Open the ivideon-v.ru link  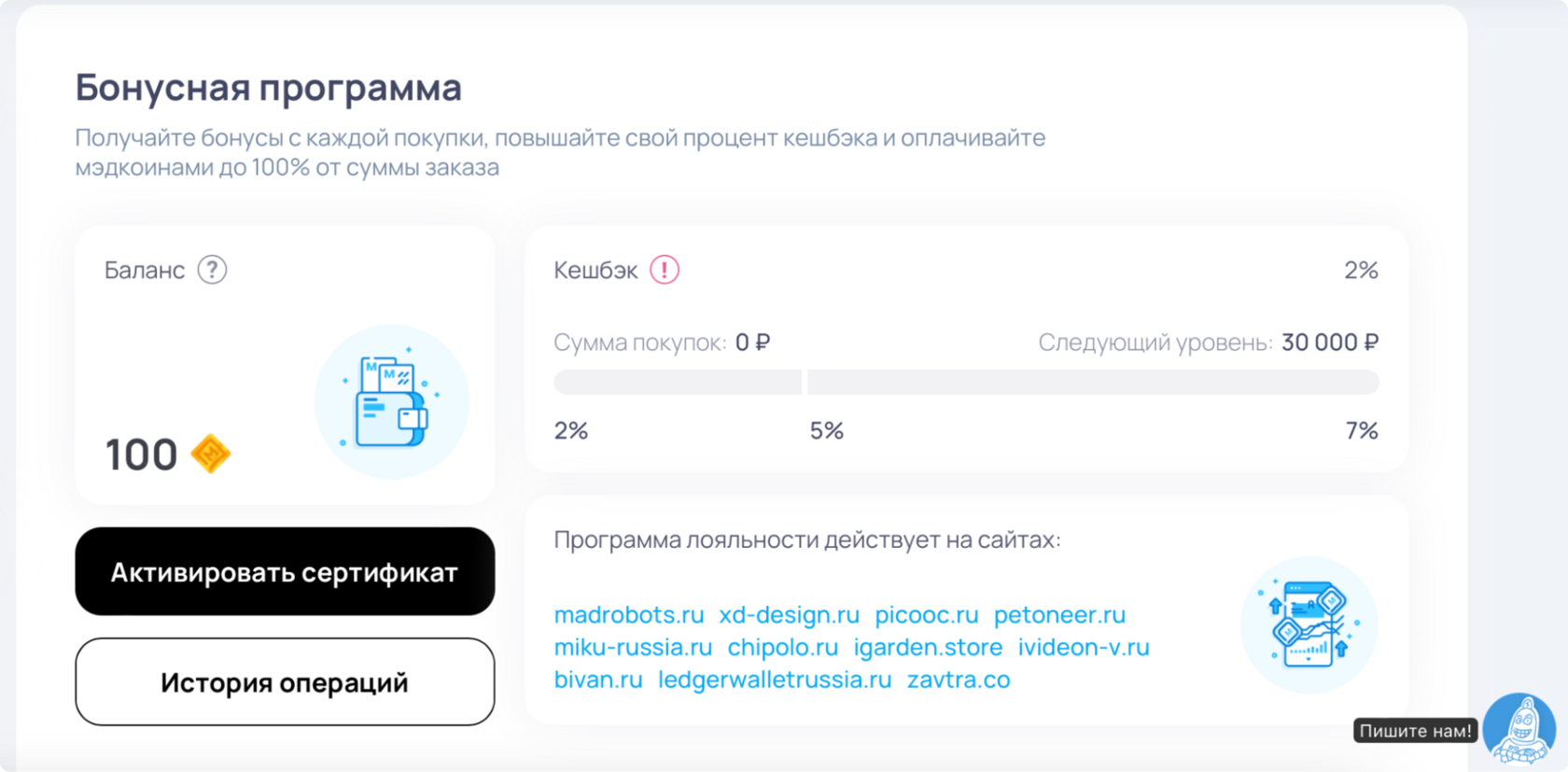tap(1084, 648)
